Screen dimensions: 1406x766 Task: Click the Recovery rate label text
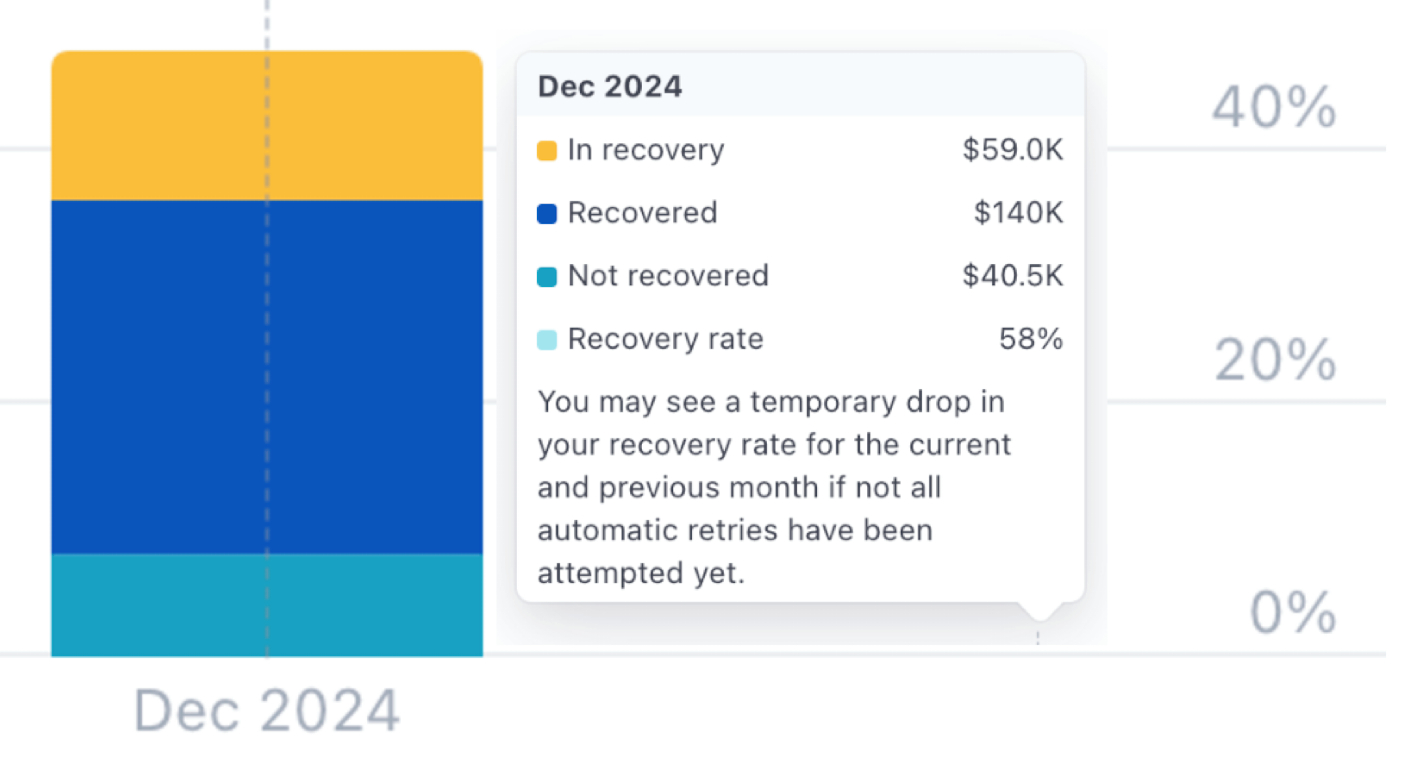click(x=666, y=339)
